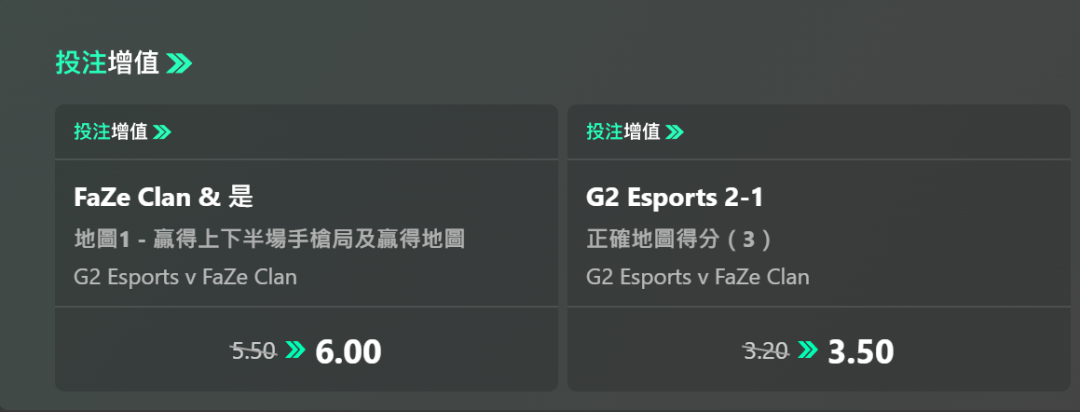Click the crossed-out 5.50 original odds
Viewport: 1080px width, 412px height.
(253, 351)
